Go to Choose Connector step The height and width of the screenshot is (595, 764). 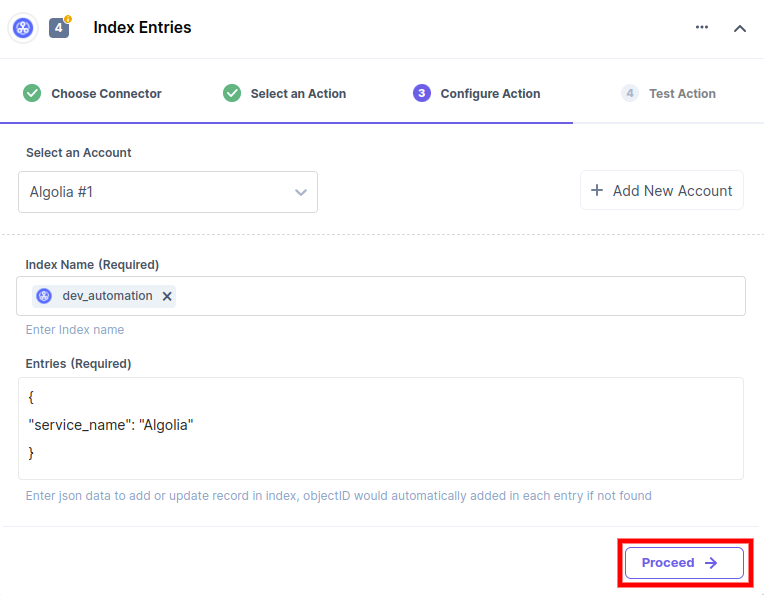click(93, 93)
